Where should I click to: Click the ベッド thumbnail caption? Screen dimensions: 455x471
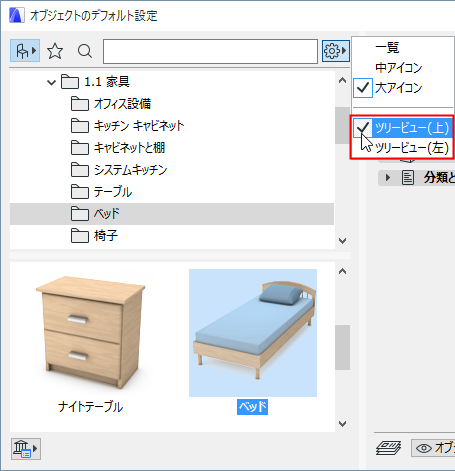point(252,407)
